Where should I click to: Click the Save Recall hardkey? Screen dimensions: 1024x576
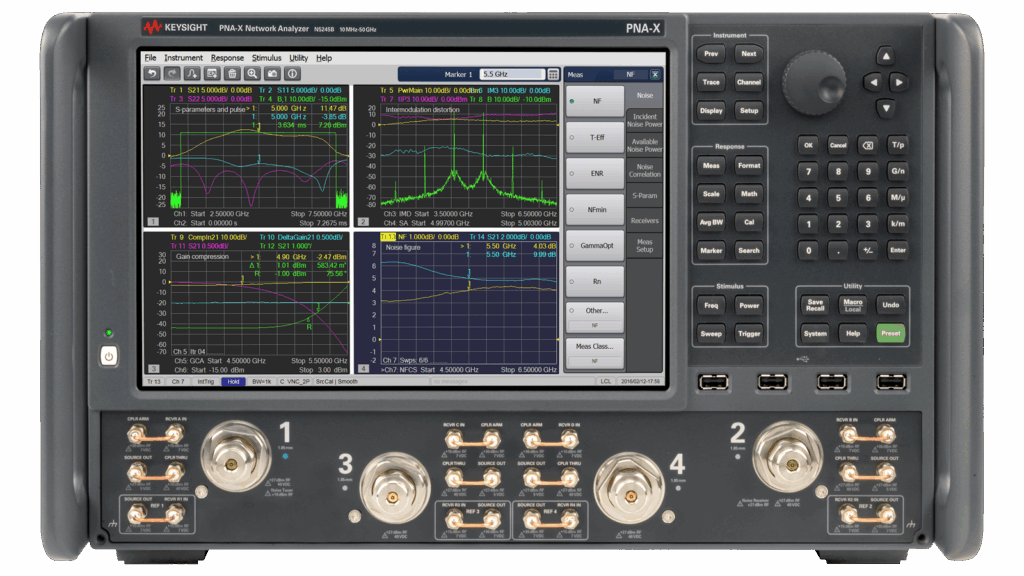click(815, 305)
